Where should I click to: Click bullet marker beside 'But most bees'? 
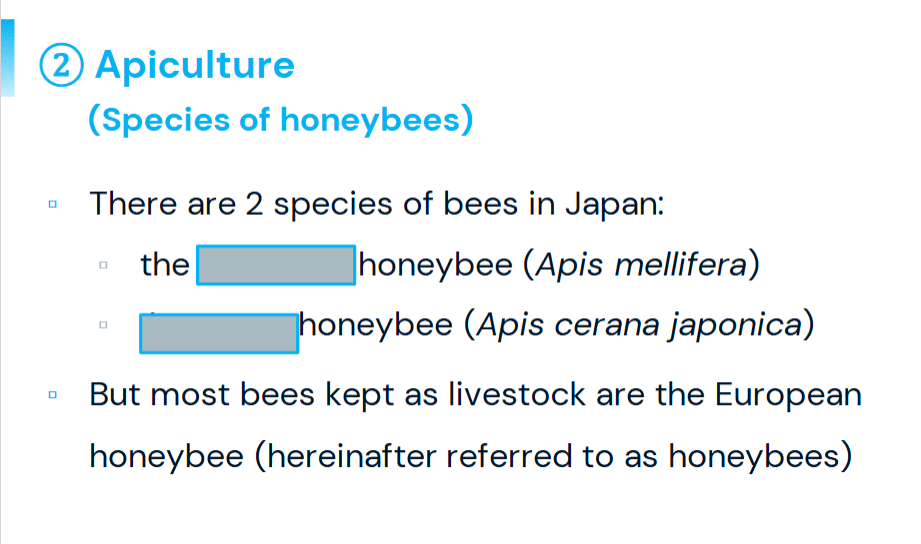click(52, 395)
